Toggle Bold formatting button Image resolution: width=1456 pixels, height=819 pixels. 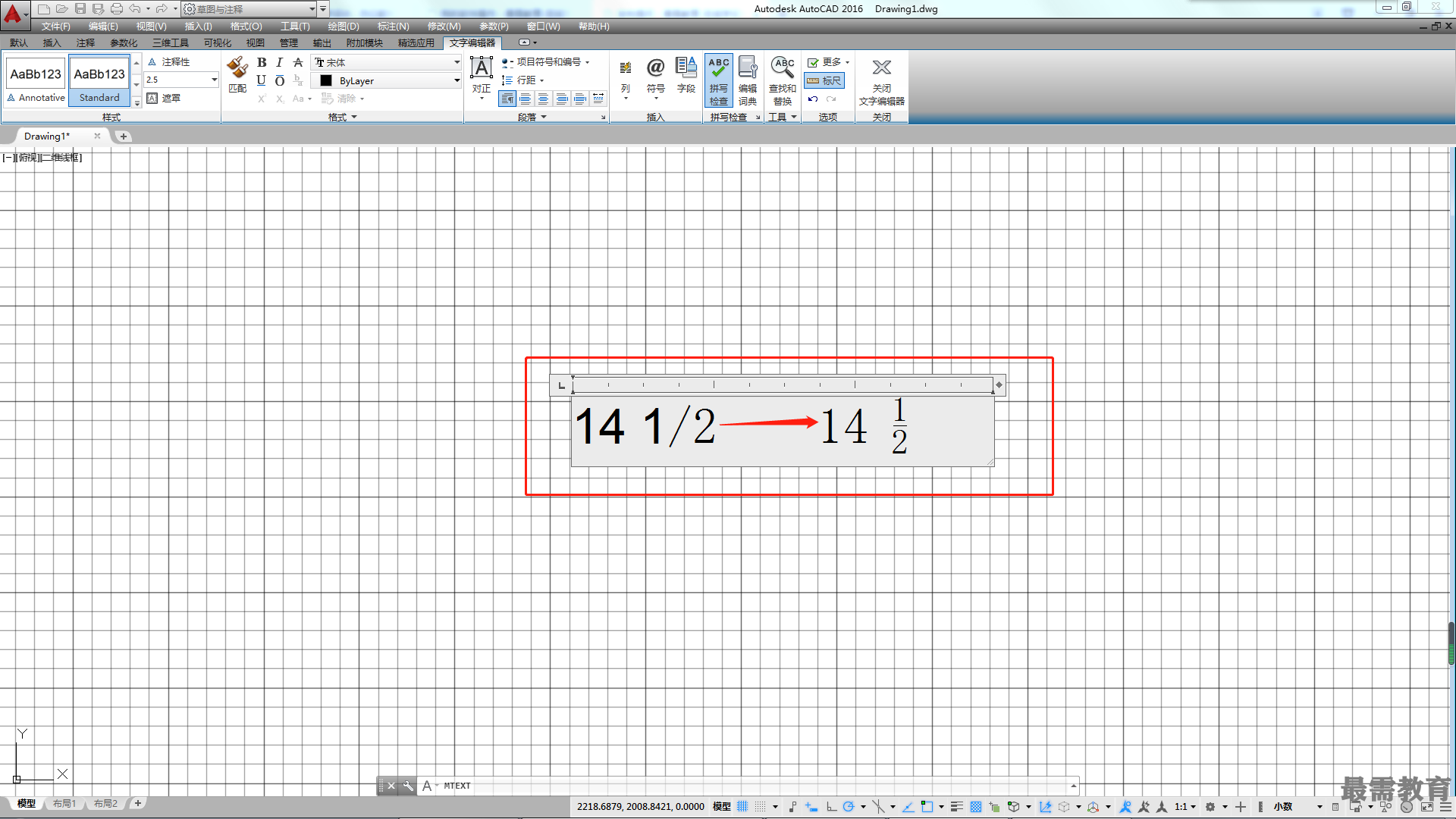tap(262, 62)
